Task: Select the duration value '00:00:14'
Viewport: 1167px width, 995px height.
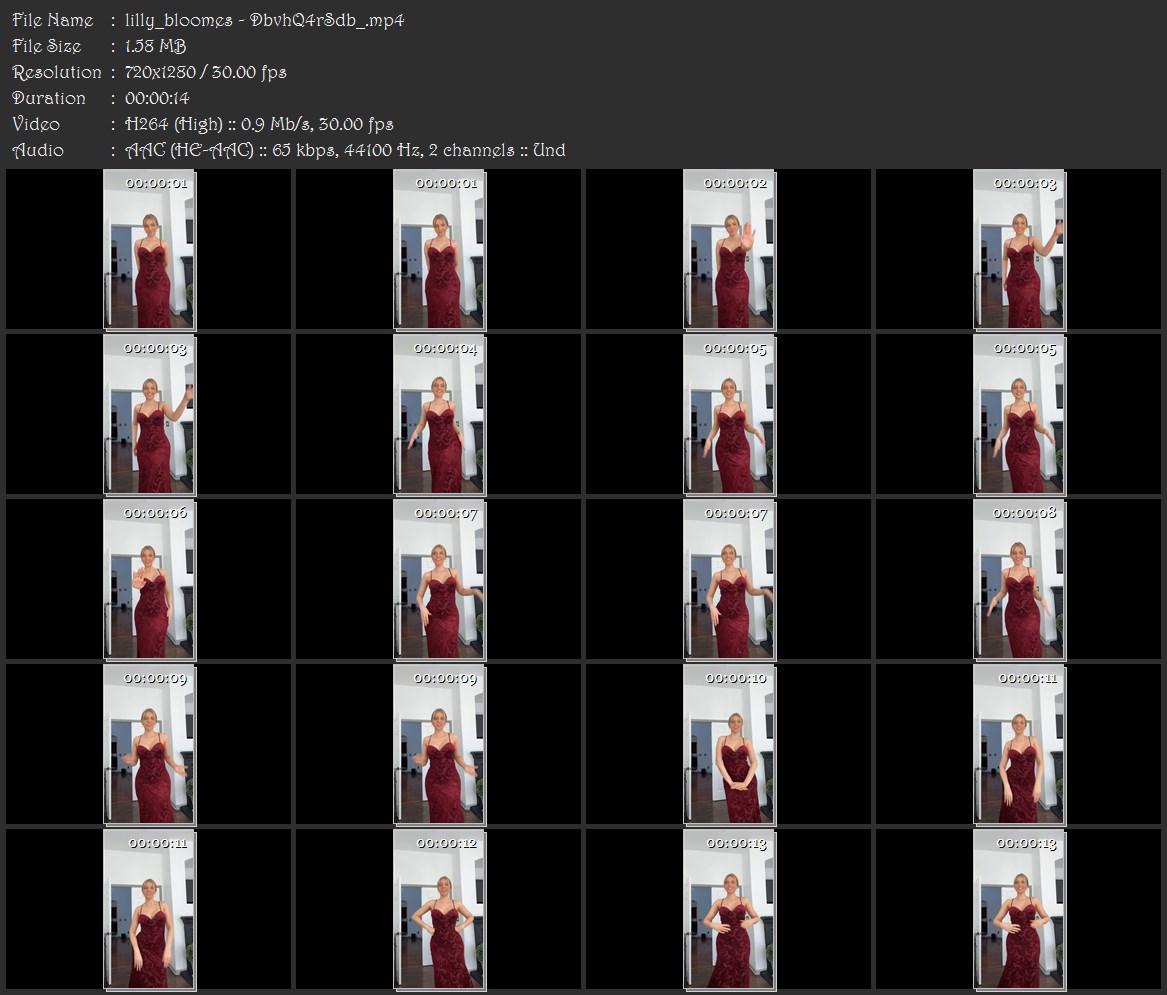Action: [x=157, y=98]
